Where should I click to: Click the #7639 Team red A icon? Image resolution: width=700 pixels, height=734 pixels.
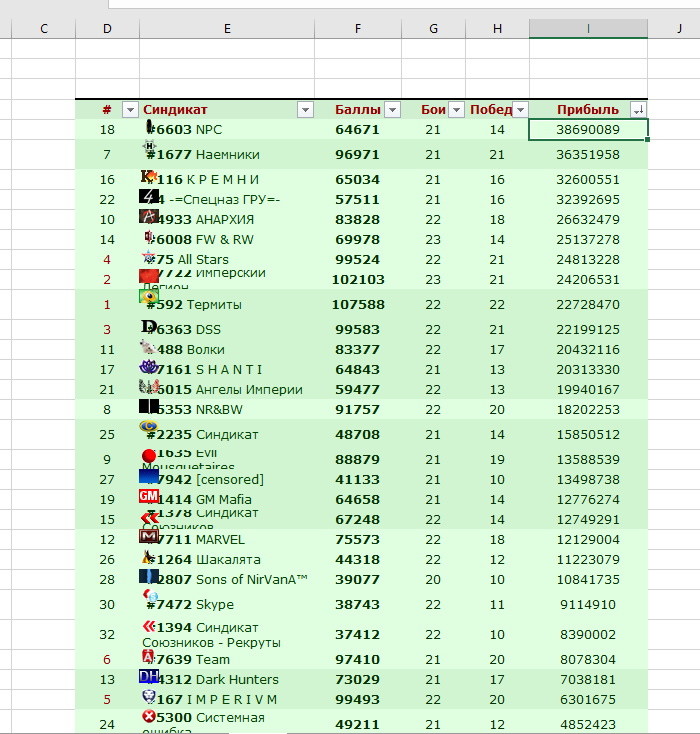pyautogui.click(x=148, y=656)
